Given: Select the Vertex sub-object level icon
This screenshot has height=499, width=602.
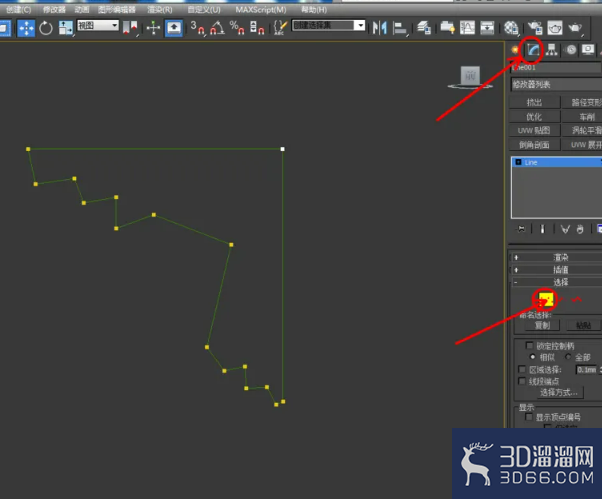Looking at the screenshot, I should [546, 299].
